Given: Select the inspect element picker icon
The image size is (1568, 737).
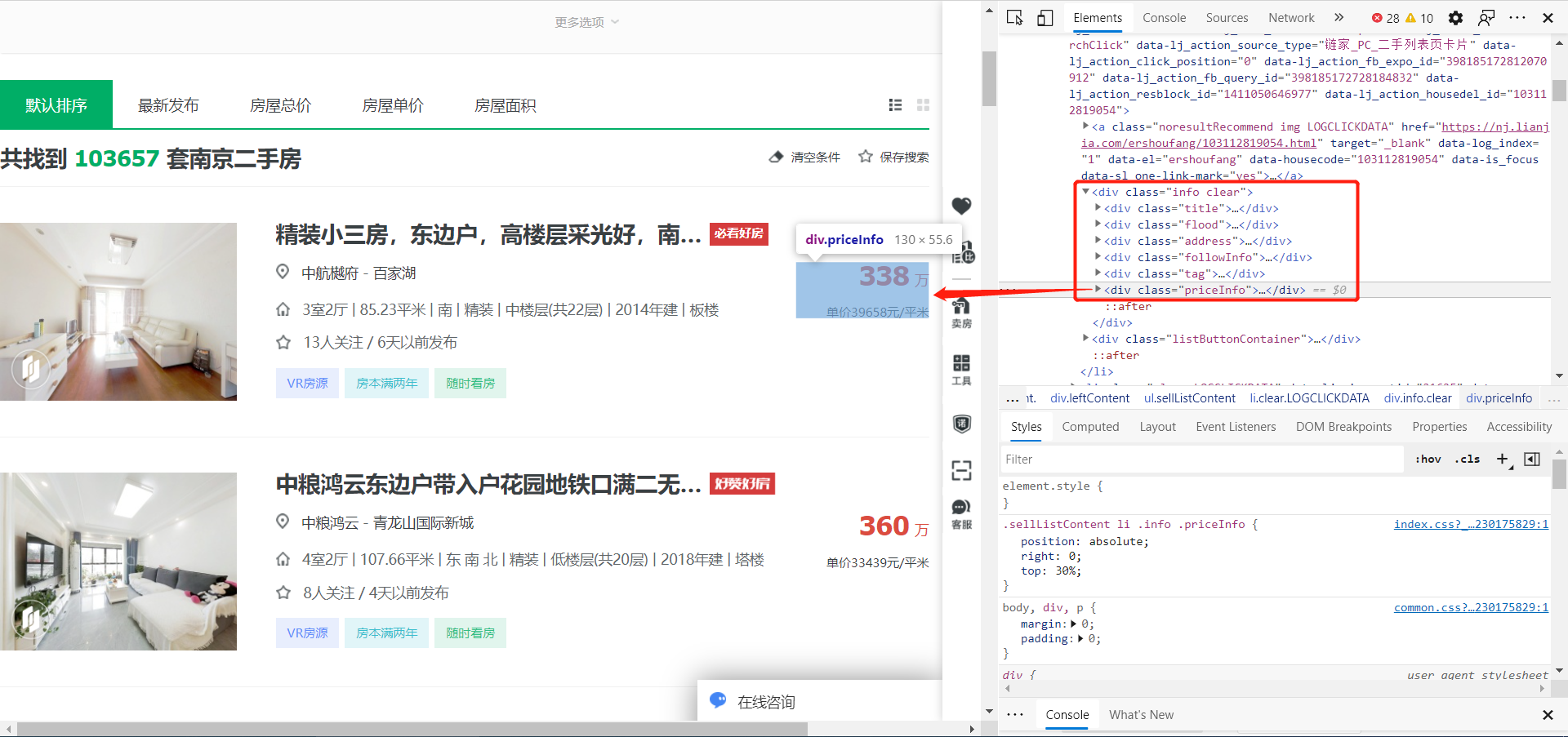Looking at the screenshot, I should [1015, 18].
